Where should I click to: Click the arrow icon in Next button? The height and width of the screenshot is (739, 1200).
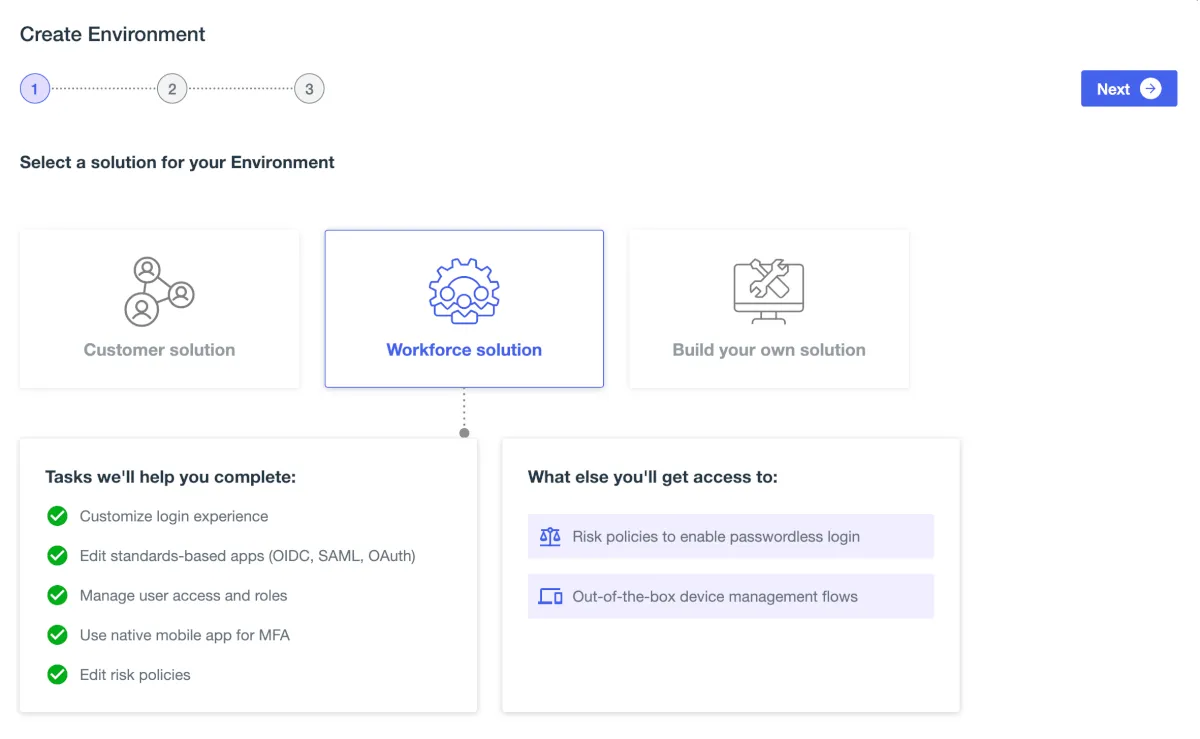tap(1151, 89)
